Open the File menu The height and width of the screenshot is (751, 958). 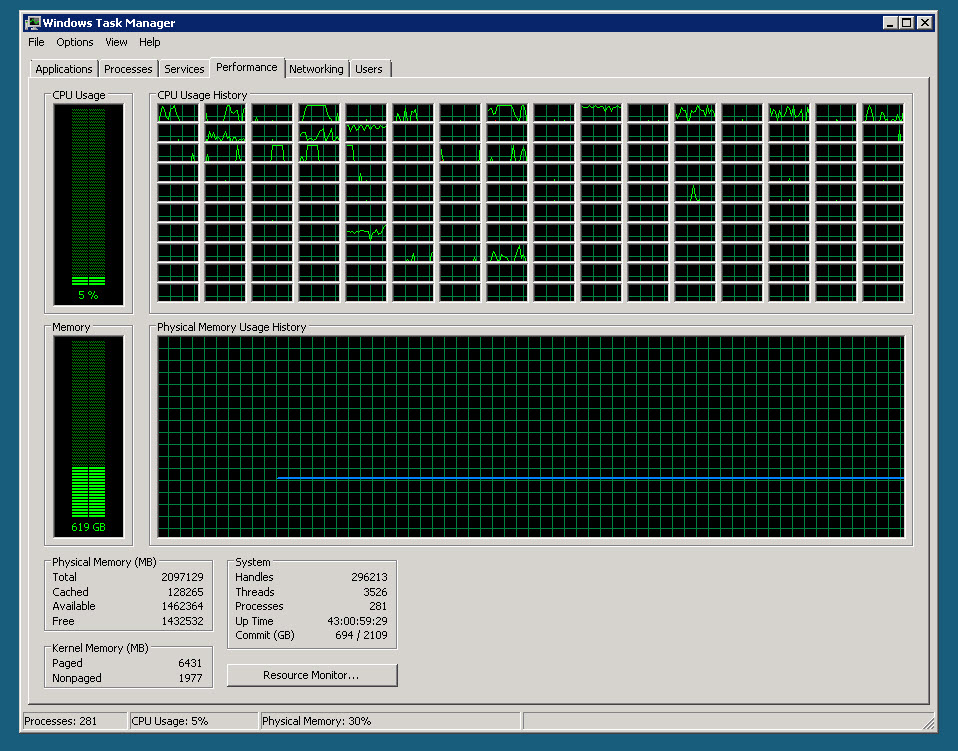[36, 42]
